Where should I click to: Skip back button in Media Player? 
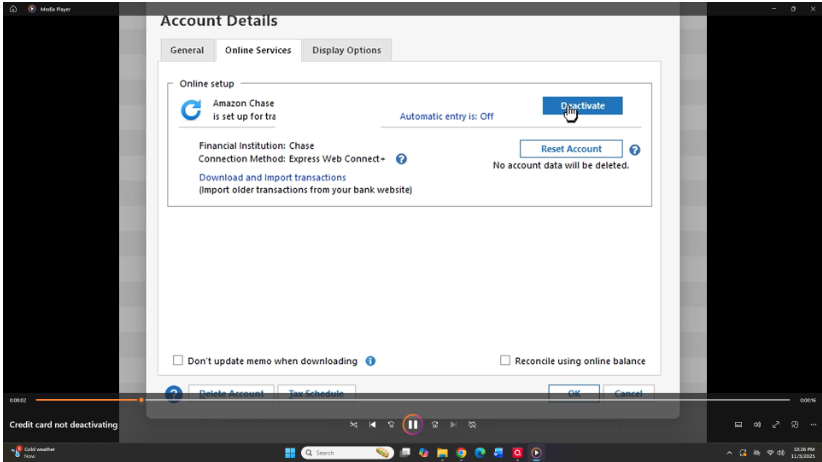(x=391, y=425)
